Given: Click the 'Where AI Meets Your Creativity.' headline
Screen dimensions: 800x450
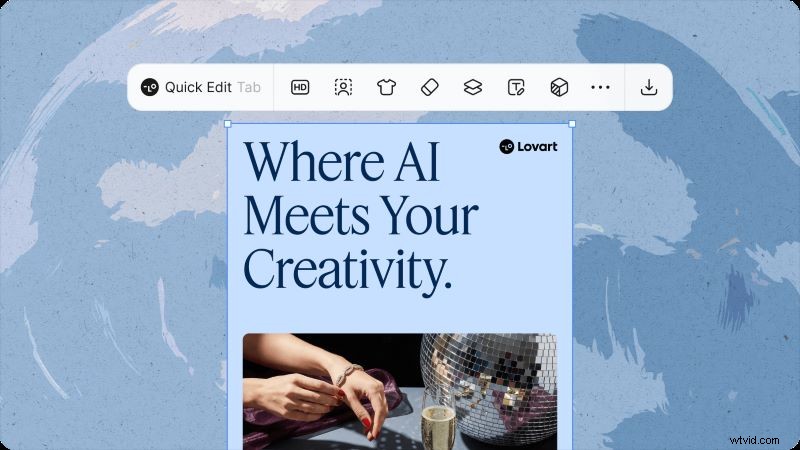Looking at the screenshot, I should click(361, 217).
